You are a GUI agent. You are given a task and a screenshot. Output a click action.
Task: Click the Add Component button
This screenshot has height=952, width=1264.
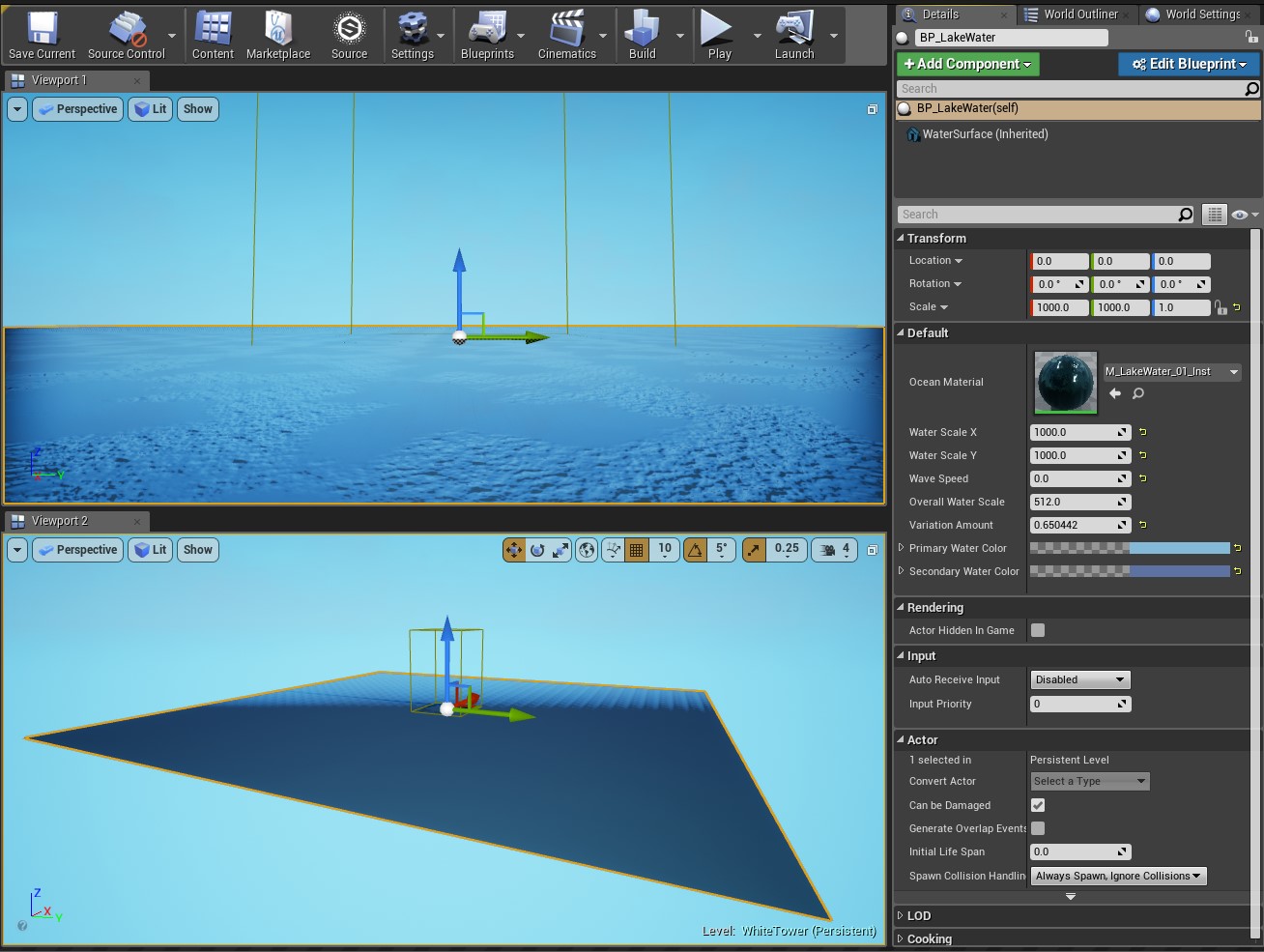tap(967, 64)
